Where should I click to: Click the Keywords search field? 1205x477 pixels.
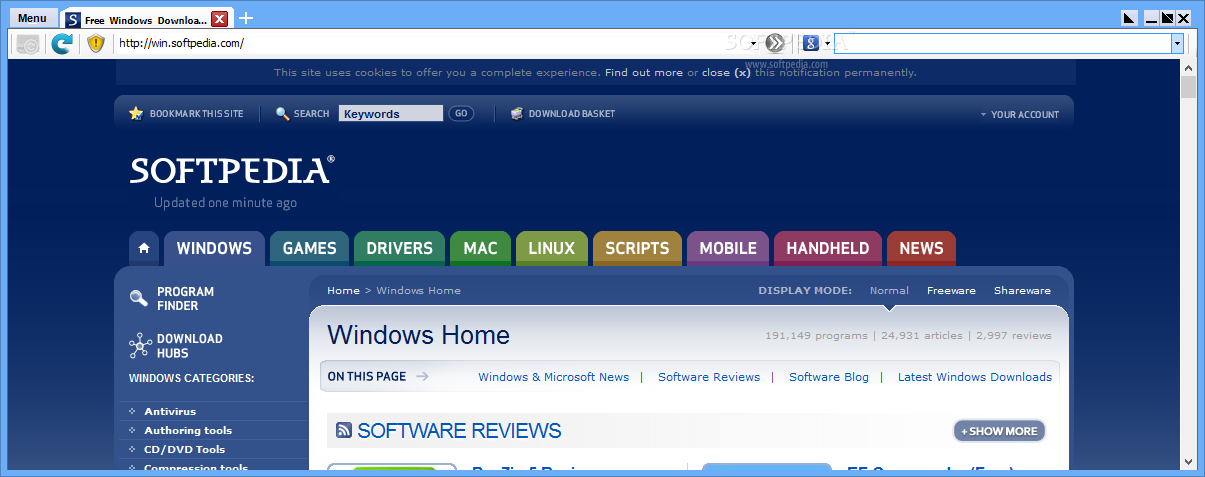click(x=391, y=114)
